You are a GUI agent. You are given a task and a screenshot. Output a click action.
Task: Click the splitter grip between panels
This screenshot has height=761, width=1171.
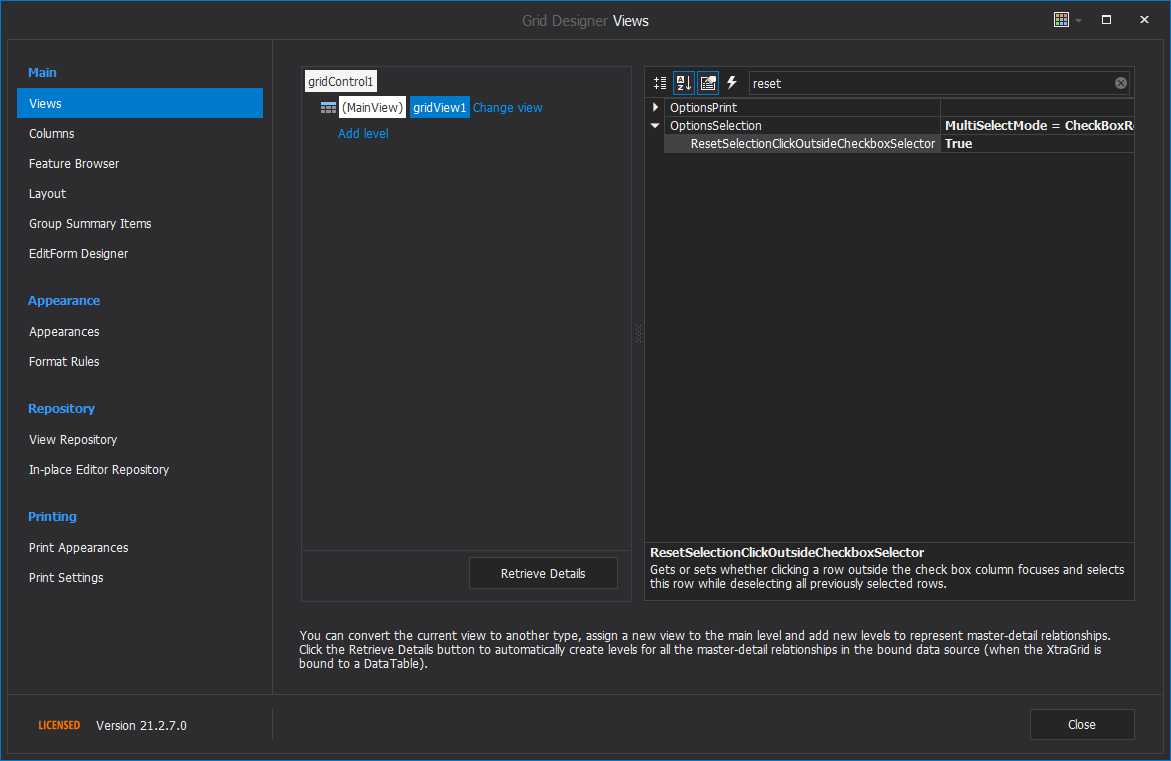click(x=638, y=333)
